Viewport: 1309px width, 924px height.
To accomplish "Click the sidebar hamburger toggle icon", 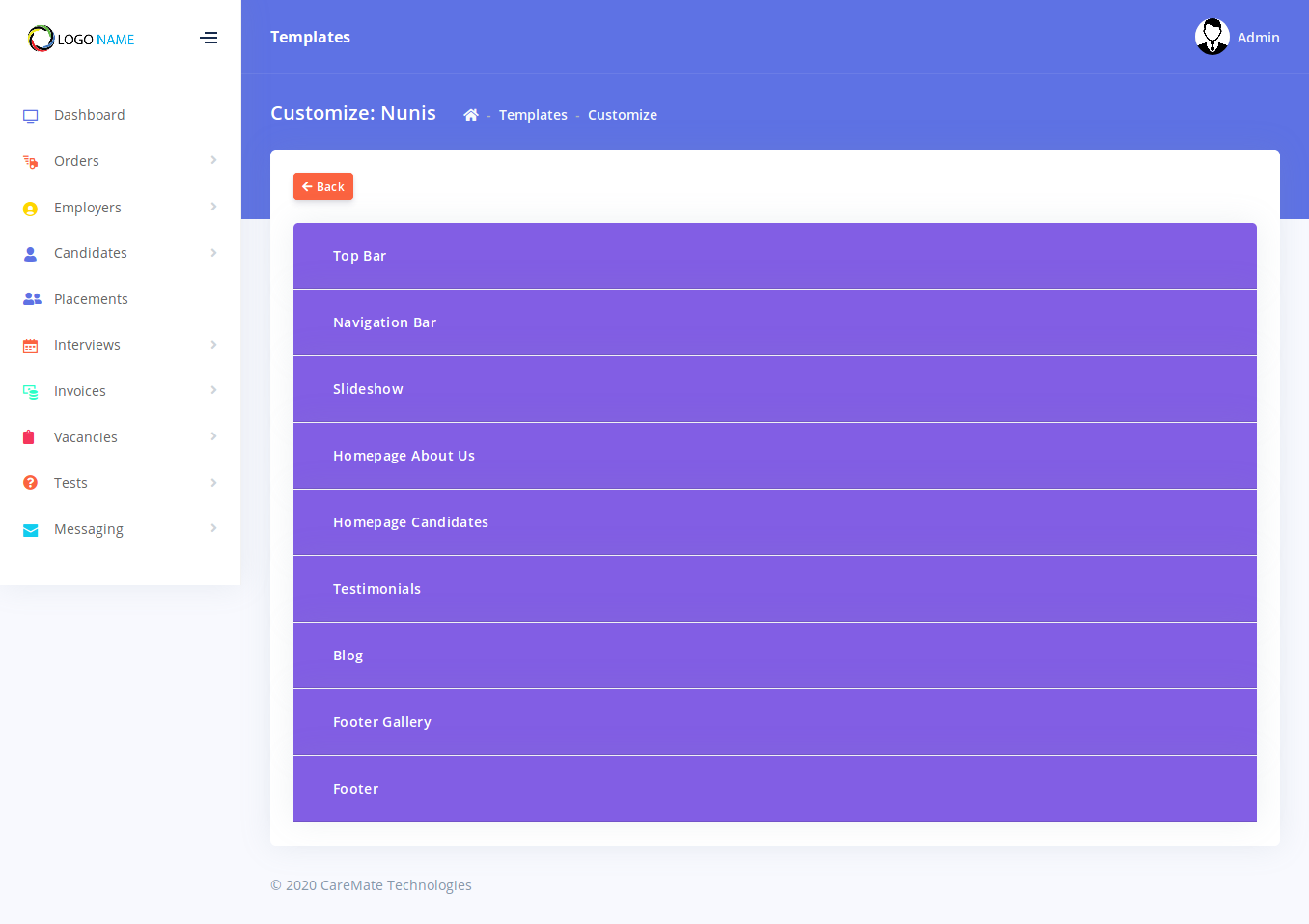I will [209, 39].
